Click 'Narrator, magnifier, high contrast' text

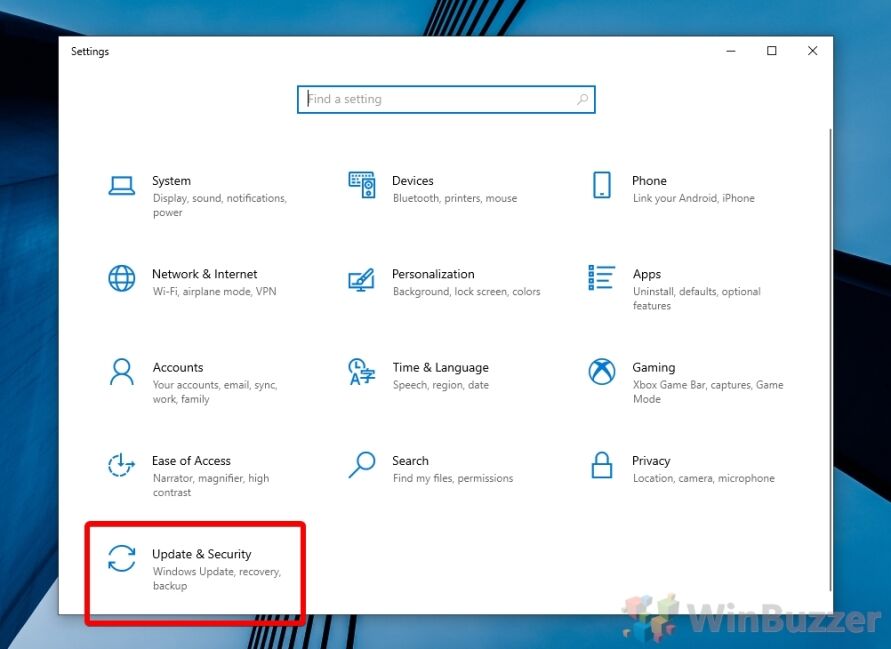pyautogui.click(x=211, y=485)
